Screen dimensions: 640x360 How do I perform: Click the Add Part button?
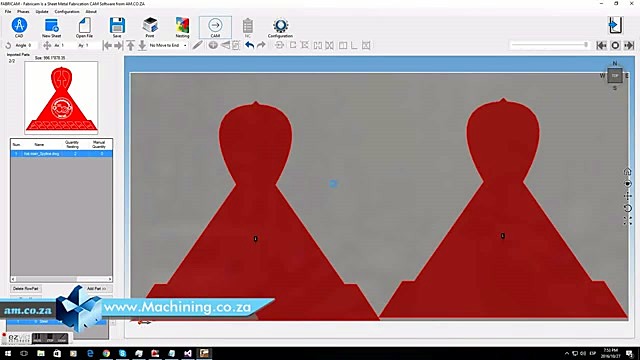point(96,289)
